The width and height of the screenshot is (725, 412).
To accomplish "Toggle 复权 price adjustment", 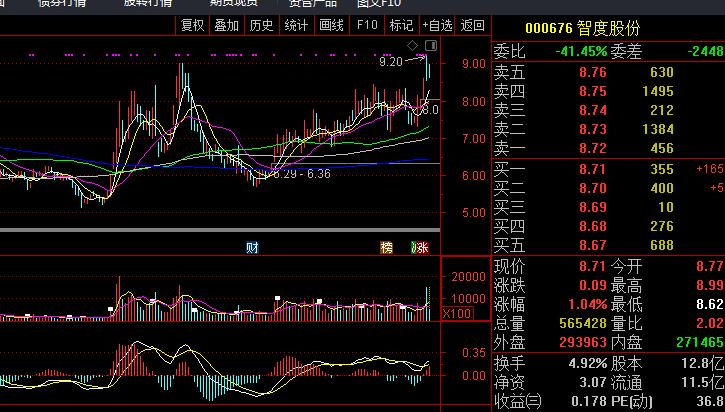I will (x=192, y=25).
